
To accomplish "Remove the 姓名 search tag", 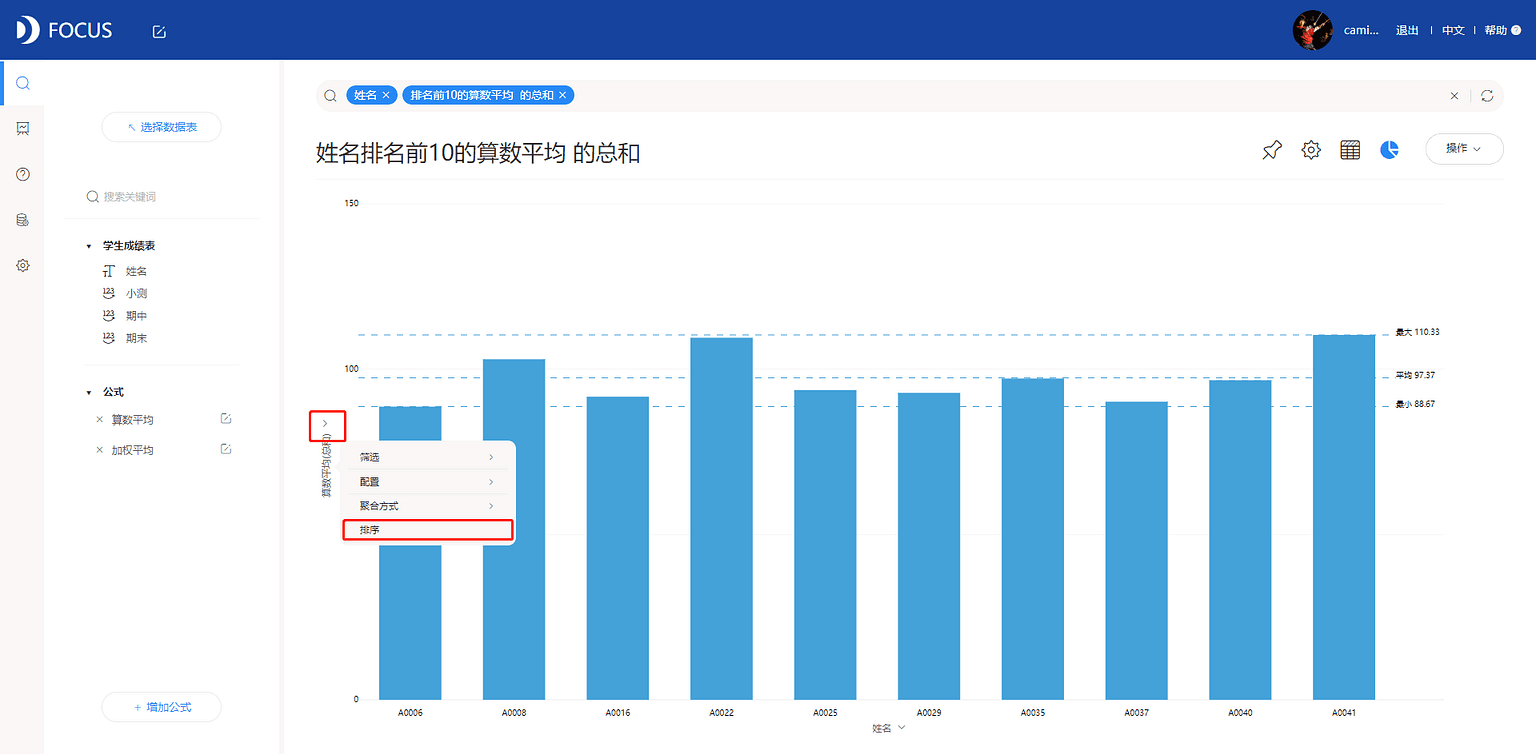I will (386, 95).
